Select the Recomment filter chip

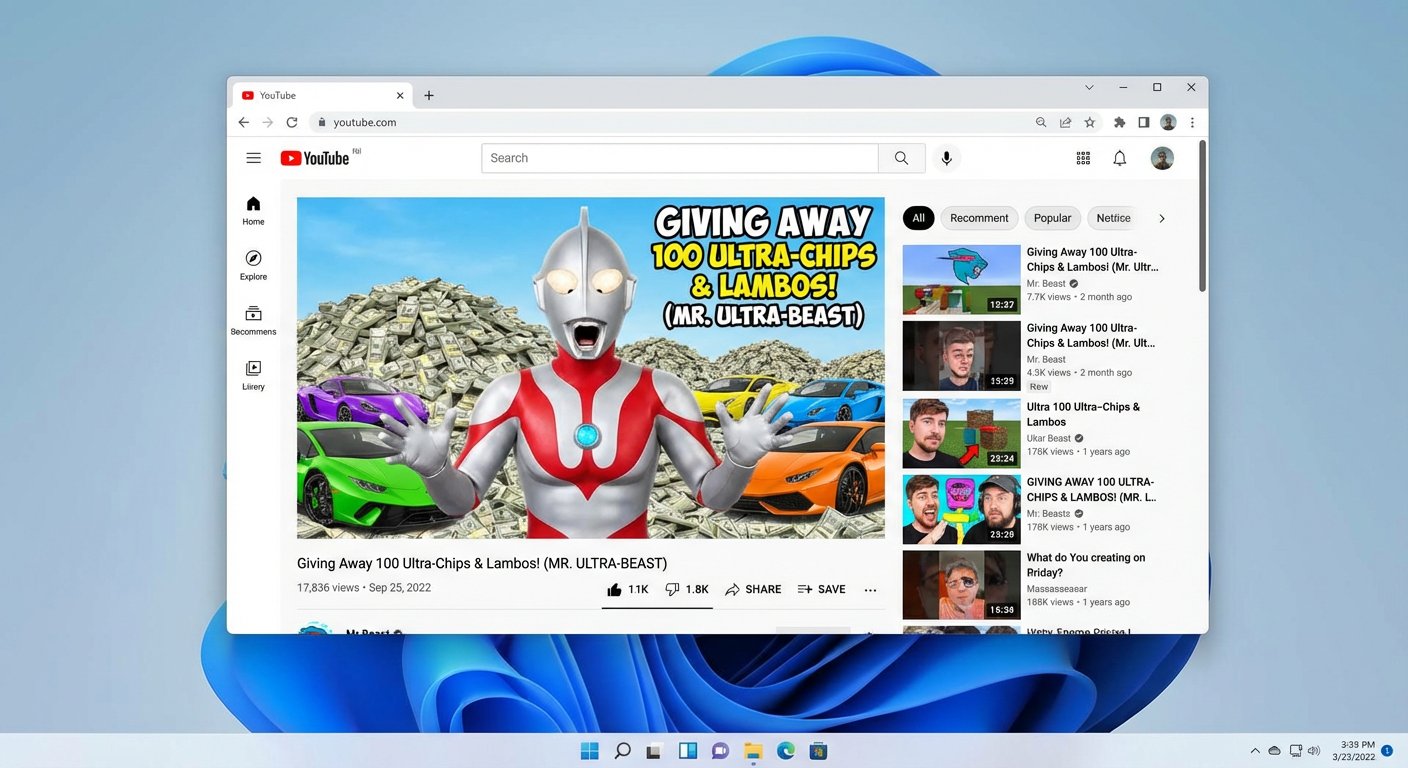coord(979,218)
